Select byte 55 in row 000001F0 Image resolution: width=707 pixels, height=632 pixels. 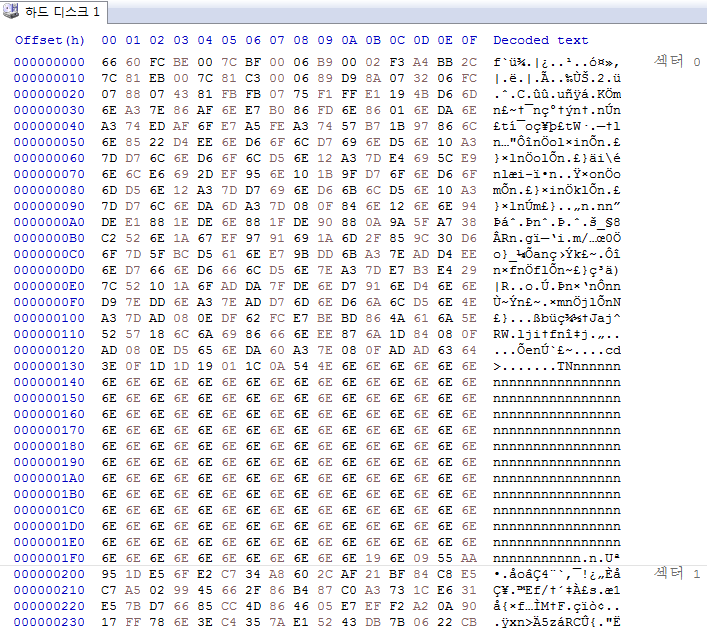(445, 558)
